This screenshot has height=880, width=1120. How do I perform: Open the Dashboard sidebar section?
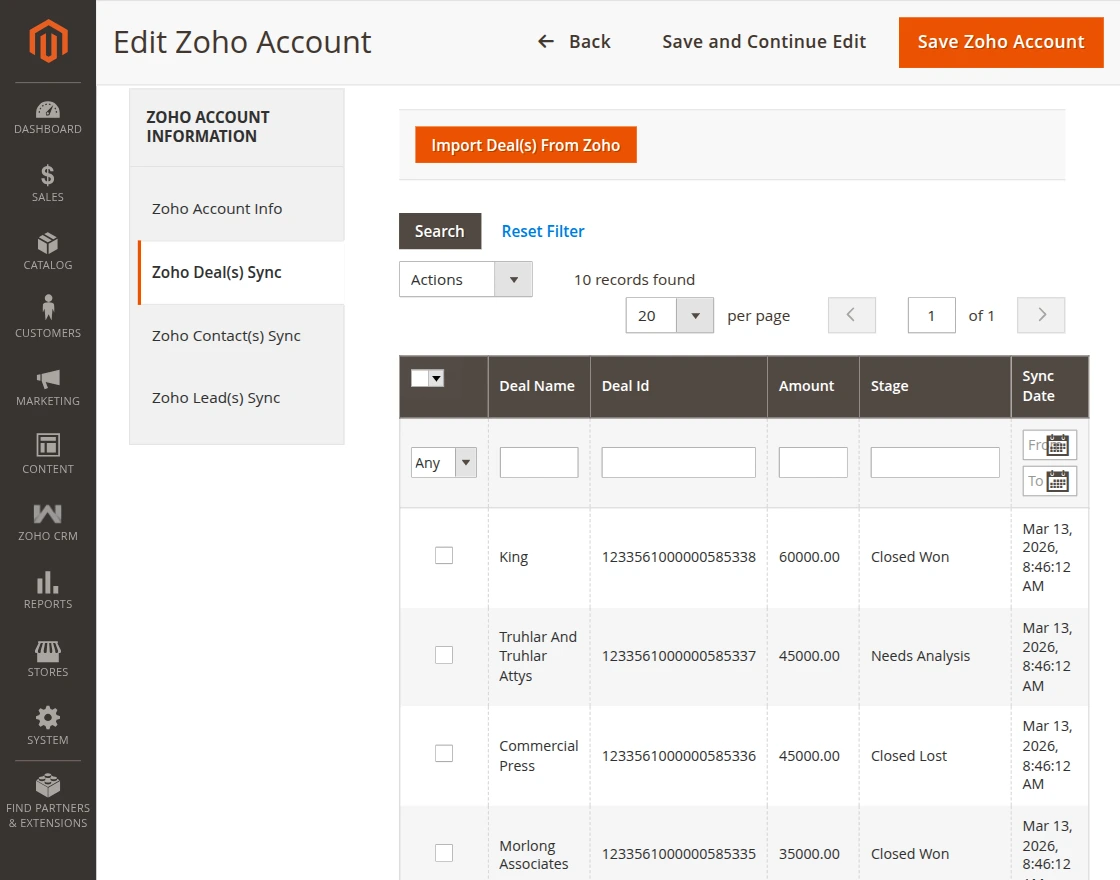tap(48, 118)
